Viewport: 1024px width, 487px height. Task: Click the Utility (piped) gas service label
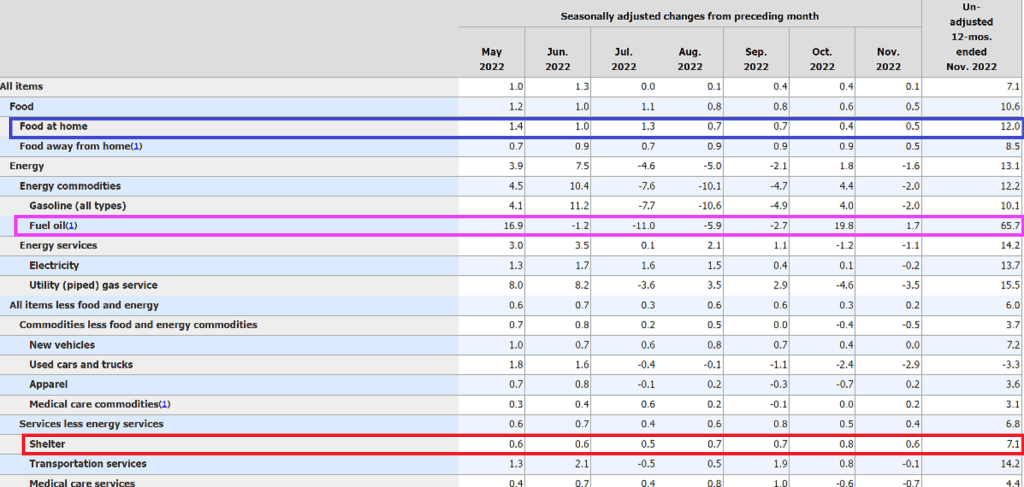pyautogui.click(x=95, y=285)
